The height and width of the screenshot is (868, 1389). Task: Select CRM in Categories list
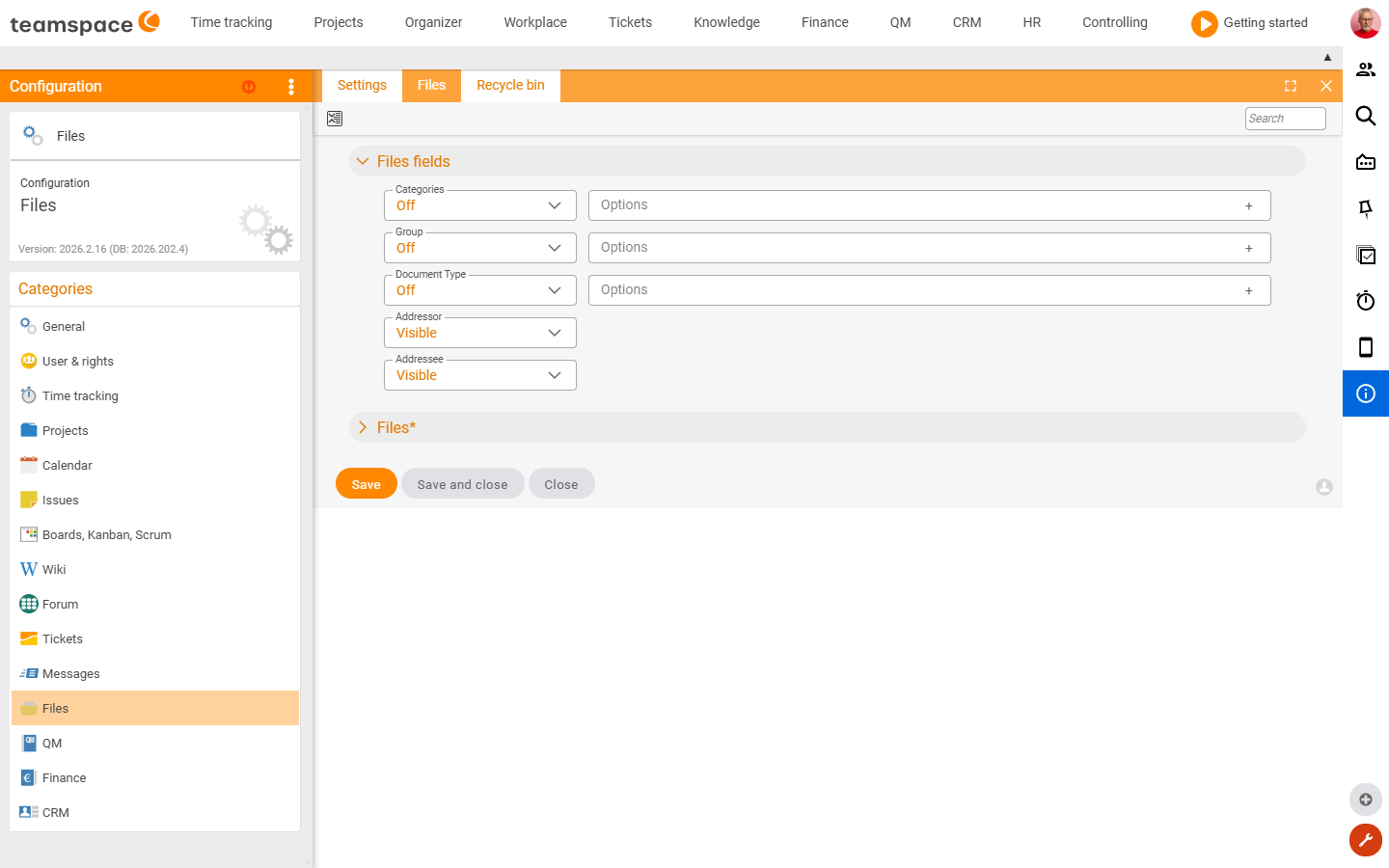[154, 812]
